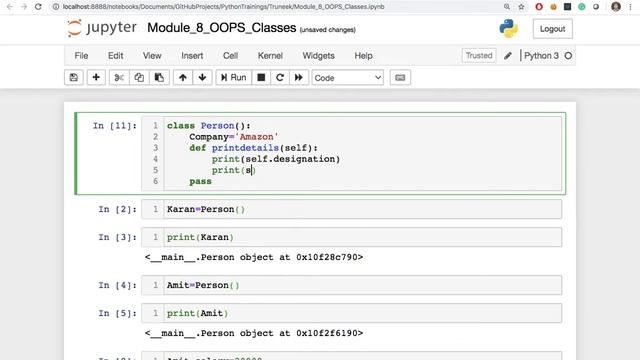Open the Cell menu
Viewport: 640px width, 360px height.
click(230, 56)
